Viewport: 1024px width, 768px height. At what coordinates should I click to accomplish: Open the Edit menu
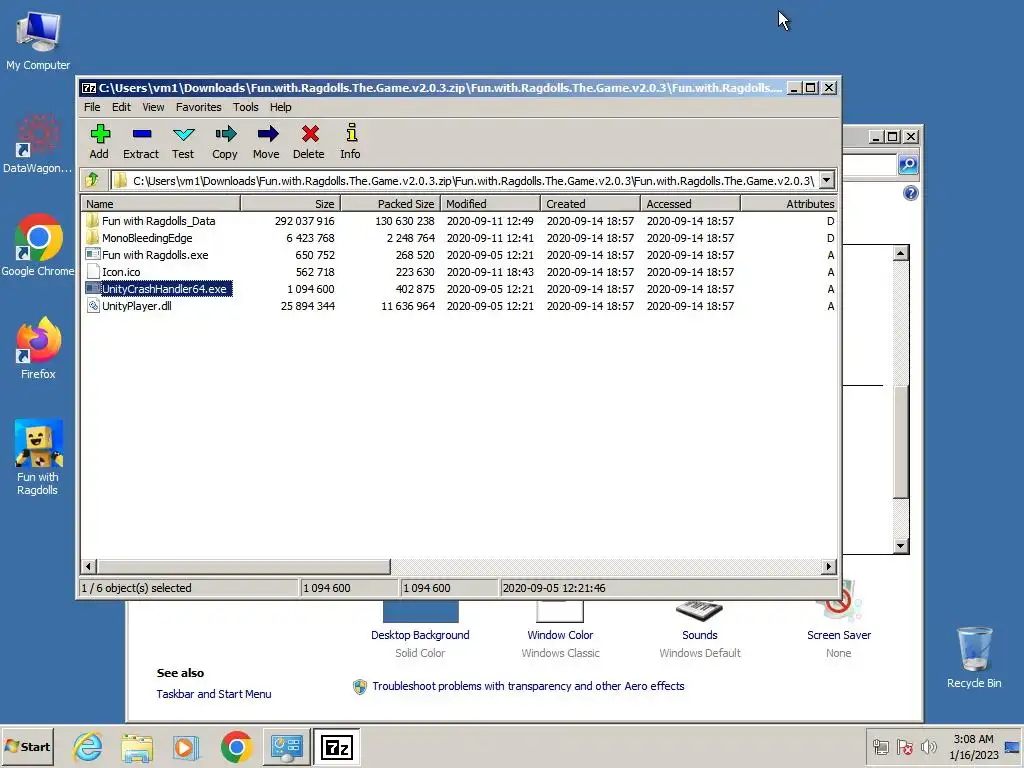click(x=121, y=107)
